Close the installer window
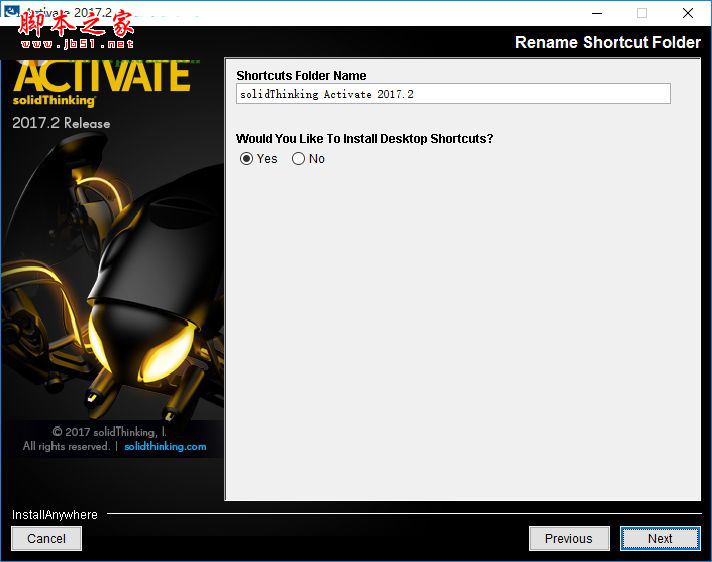Screen dimensions: 712x562 pos(688,13)
